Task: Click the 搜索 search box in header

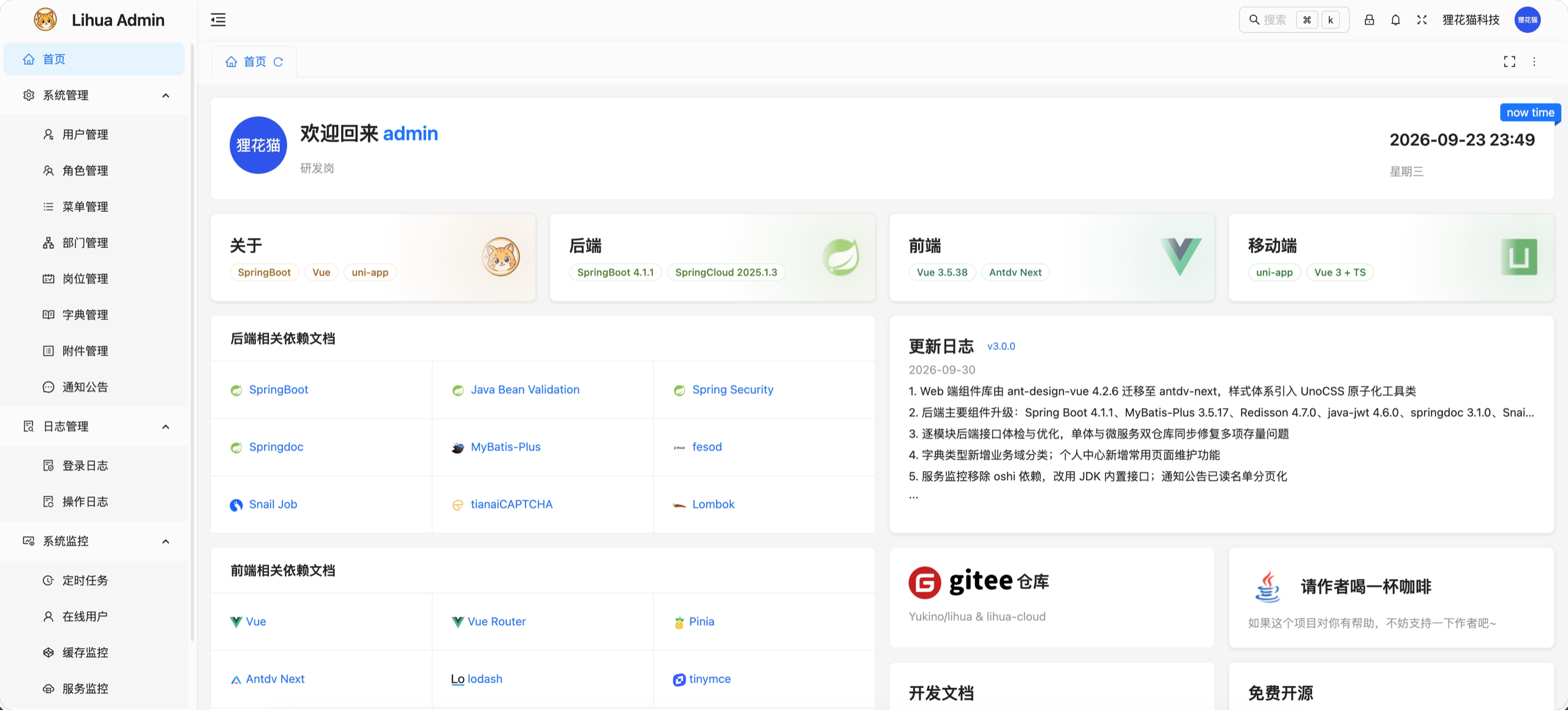Action: [1294, 20]
